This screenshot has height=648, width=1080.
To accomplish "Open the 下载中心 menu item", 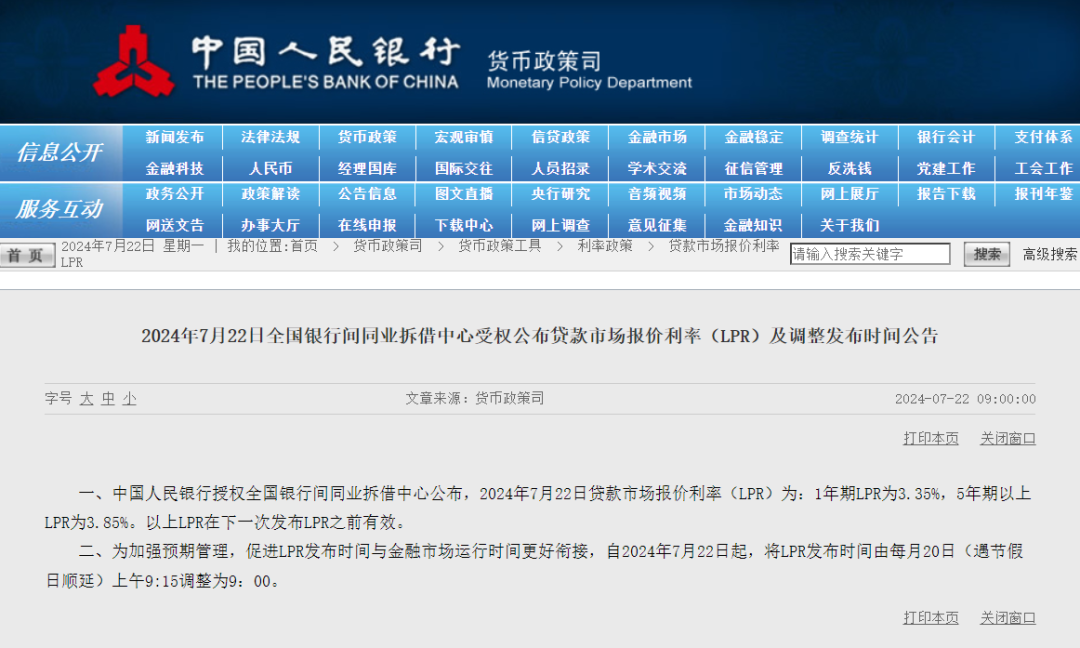I will [x=464, y=225].
